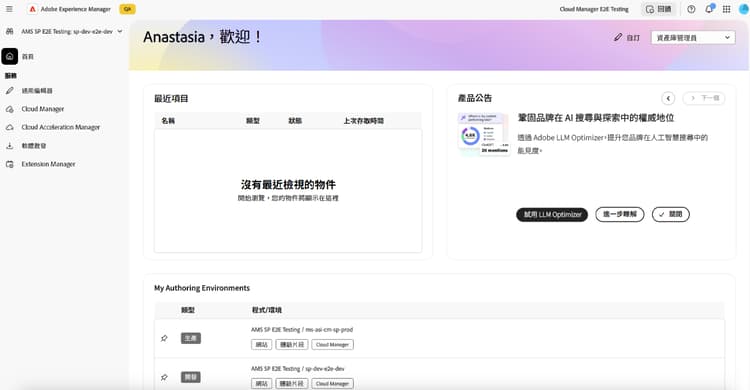Click the next announcement button
Image resolution: width=750 pixels, height=390 pixels.
point(704,98)
